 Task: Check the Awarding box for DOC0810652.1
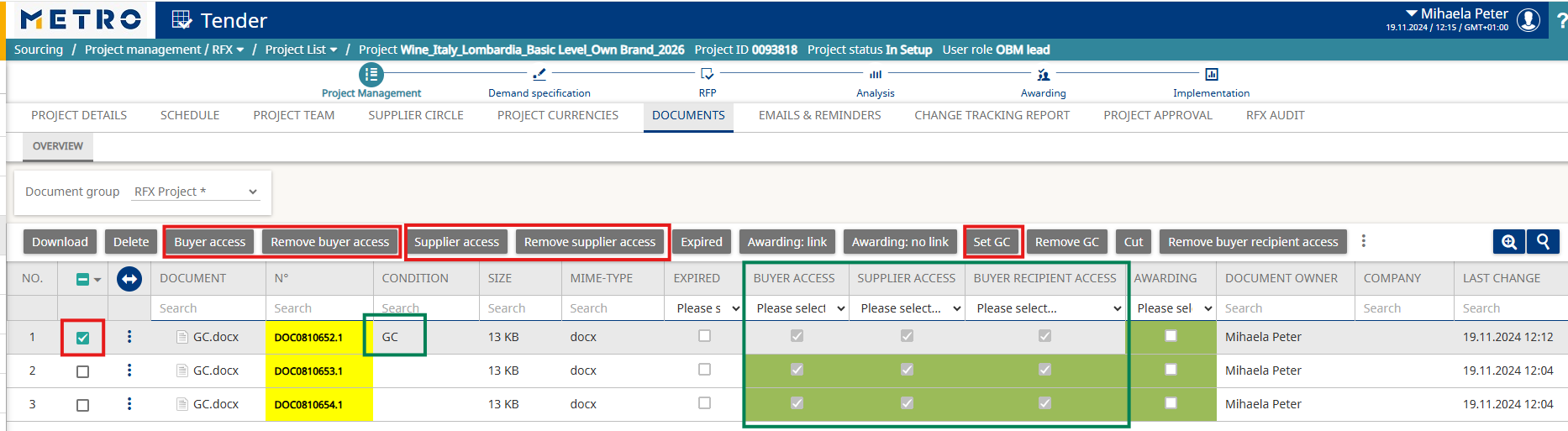pyautogui.click(x=1171, y=336)
